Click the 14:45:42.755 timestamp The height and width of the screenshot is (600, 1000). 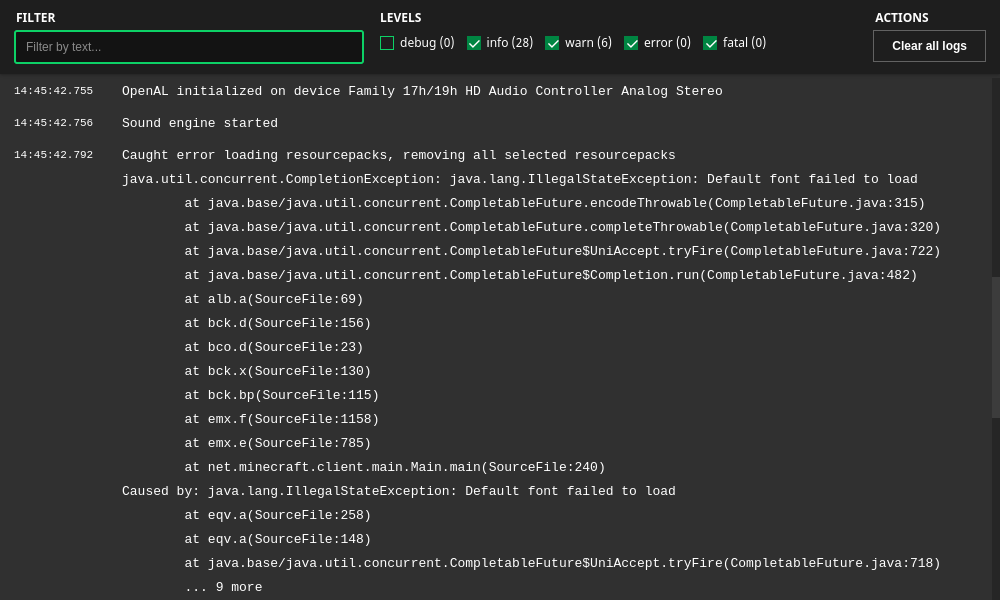click(54, 91)
